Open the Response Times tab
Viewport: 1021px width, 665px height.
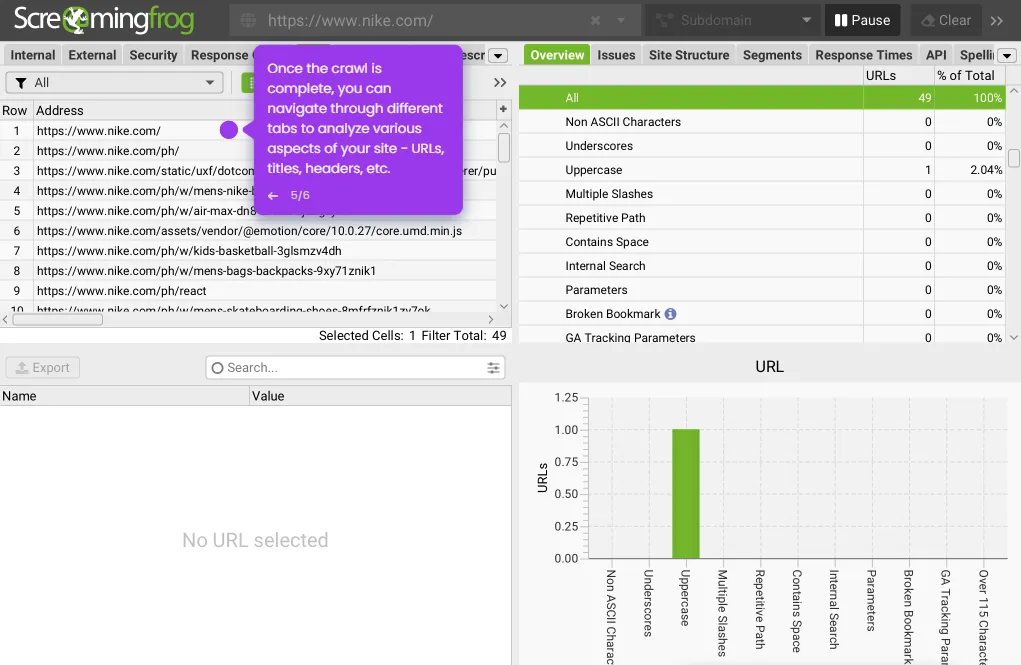click(863, 55)
